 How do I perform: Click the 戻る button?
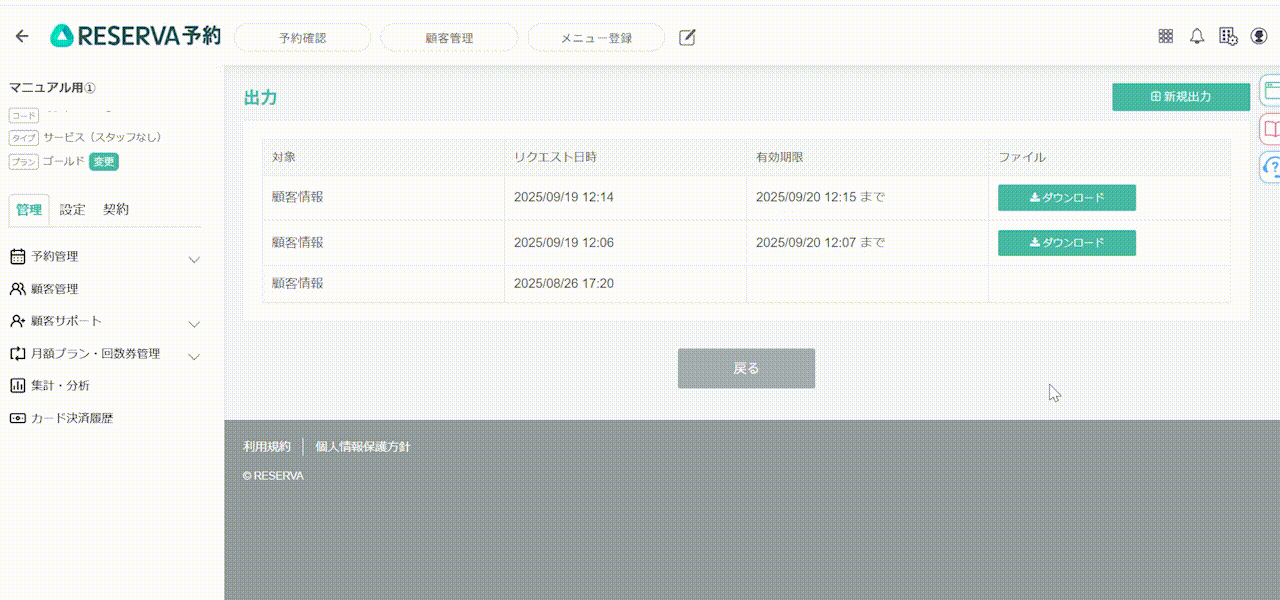click(x=746, y=368)
